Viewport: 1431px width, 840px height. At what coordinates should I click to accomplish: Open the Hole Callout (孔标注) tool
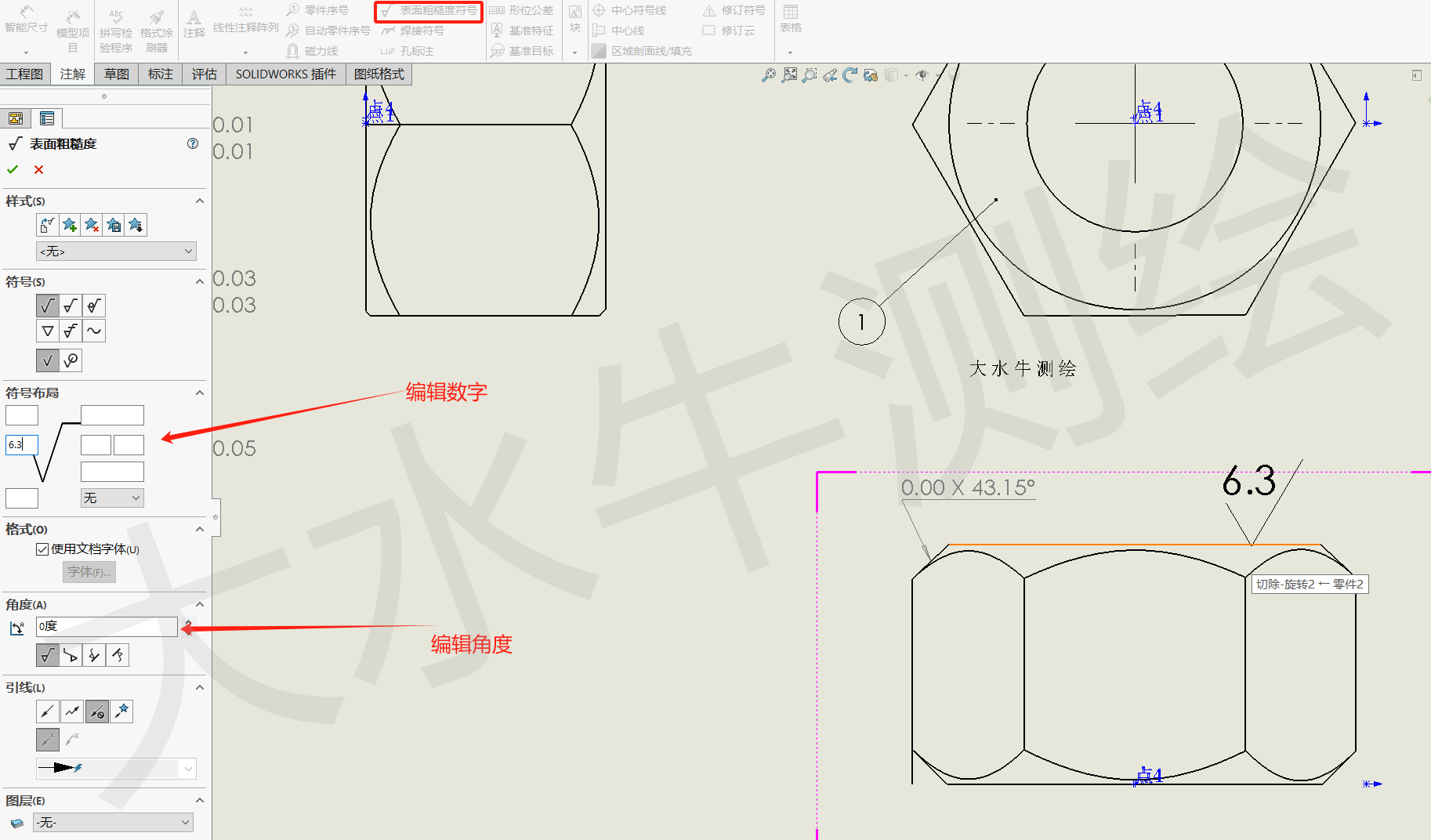(x=407, y=51)
